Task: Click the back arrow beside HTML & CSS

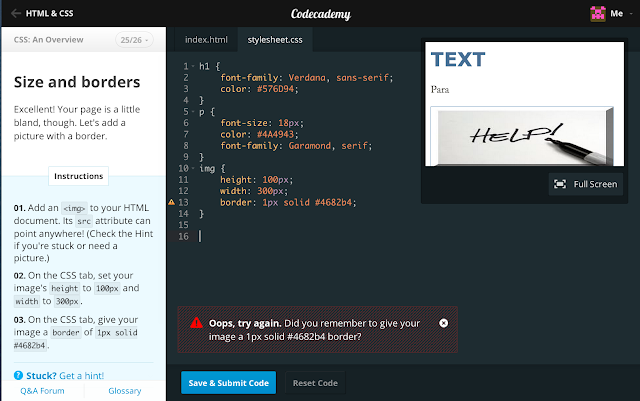Action: [12, 14]
